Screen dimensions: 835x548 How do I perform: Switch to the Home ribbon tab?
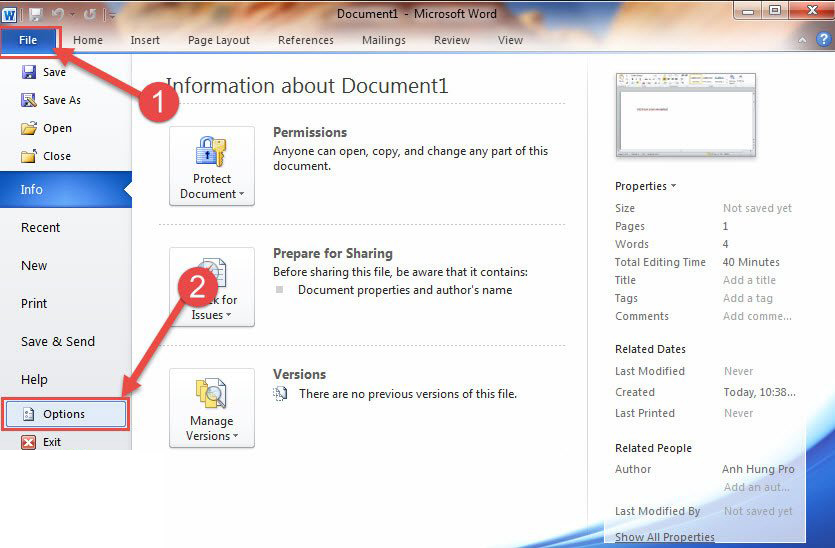coord(88,40)
